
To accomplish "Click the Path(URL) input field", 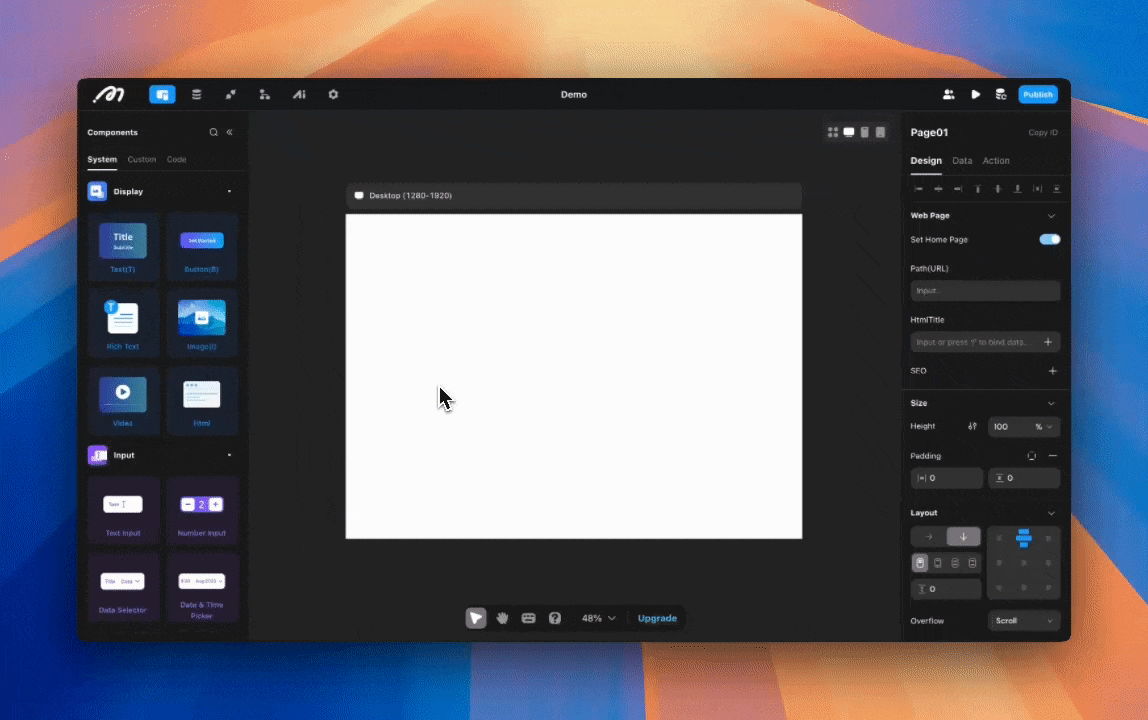I will pos(985,291).
